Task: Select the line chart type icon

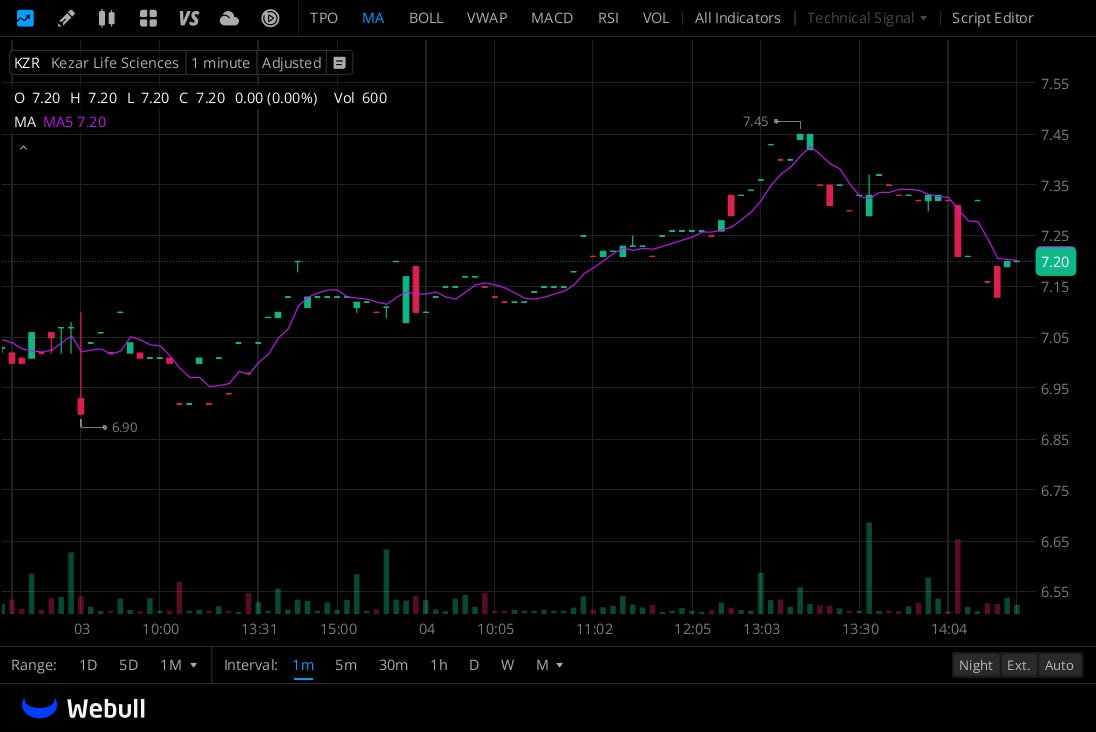Action: pyautogui.click(x=25, y=18)
